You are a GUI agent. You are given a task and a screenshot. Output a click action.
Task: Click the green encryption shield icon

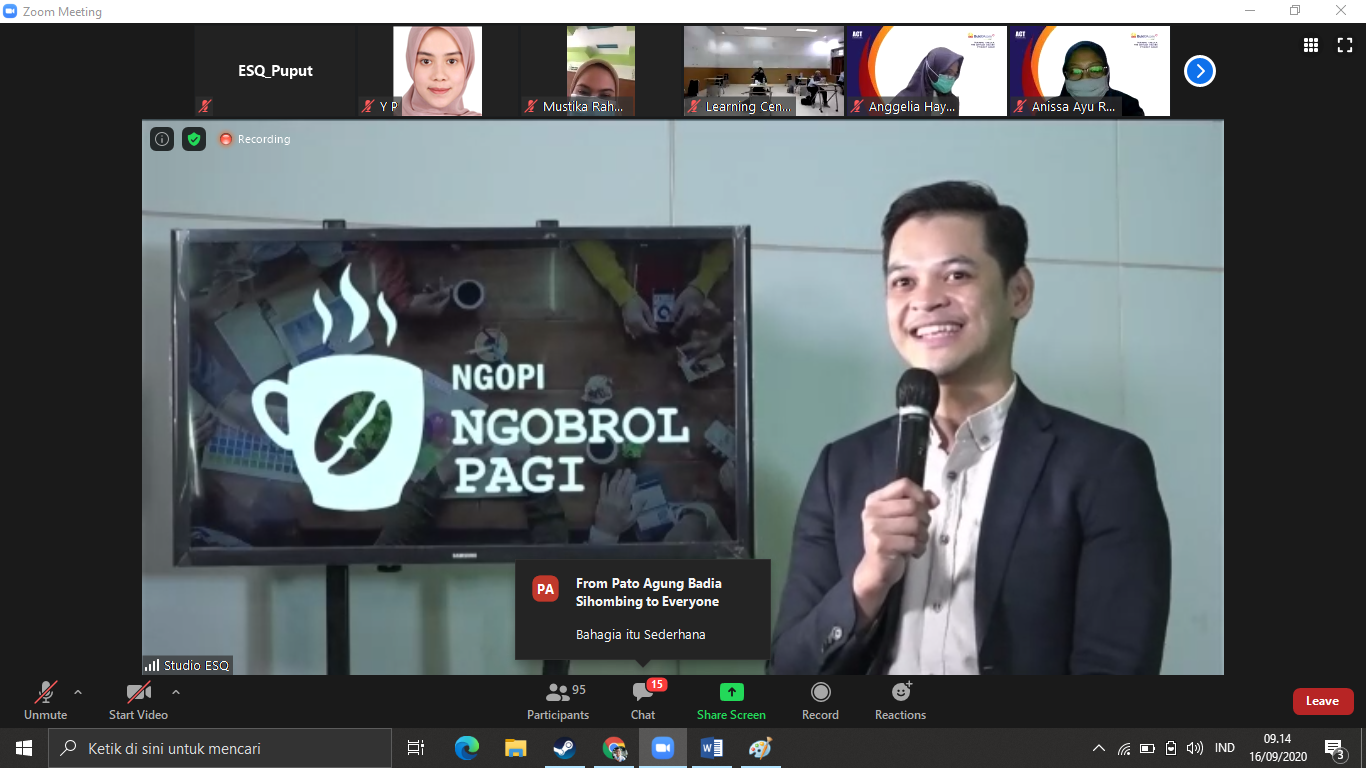click(x=194, y=139)
